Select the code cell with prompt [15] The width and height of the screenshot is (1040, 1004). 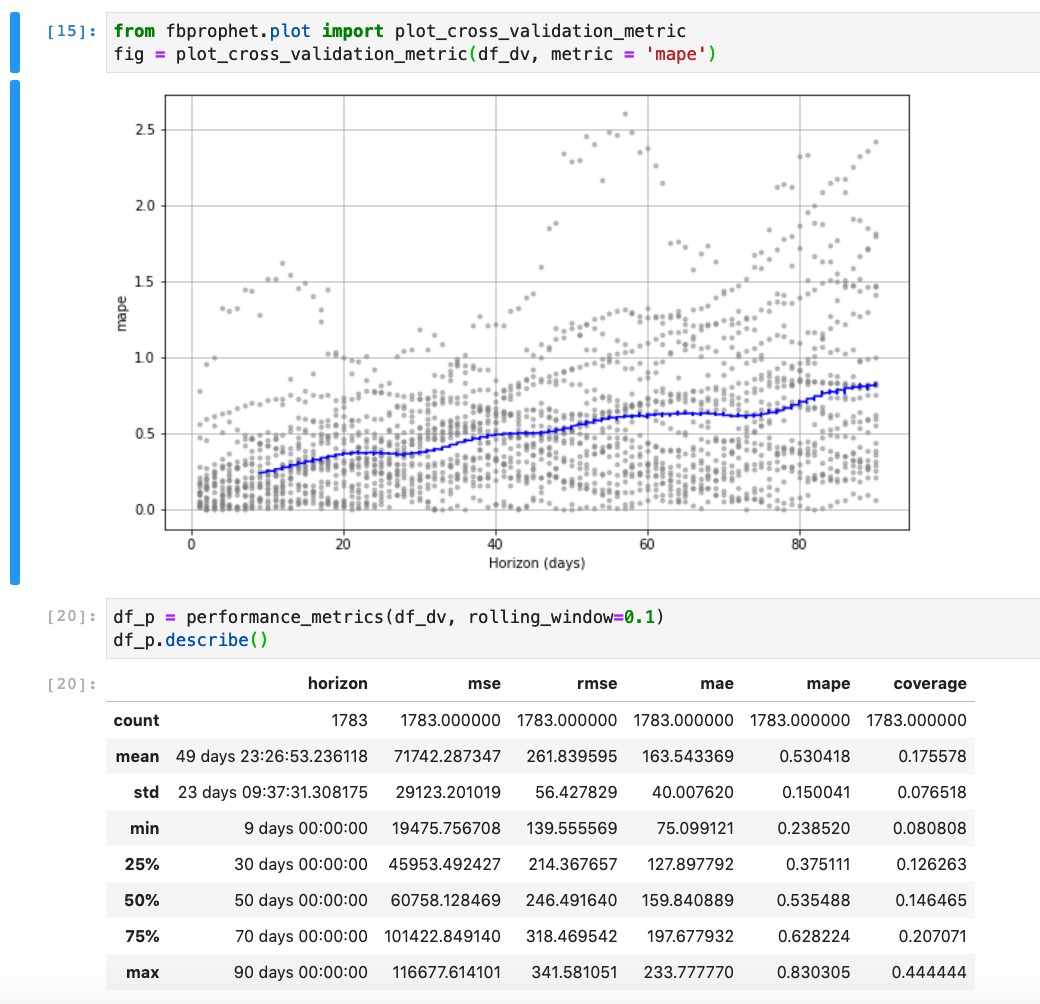pos(400,42)
